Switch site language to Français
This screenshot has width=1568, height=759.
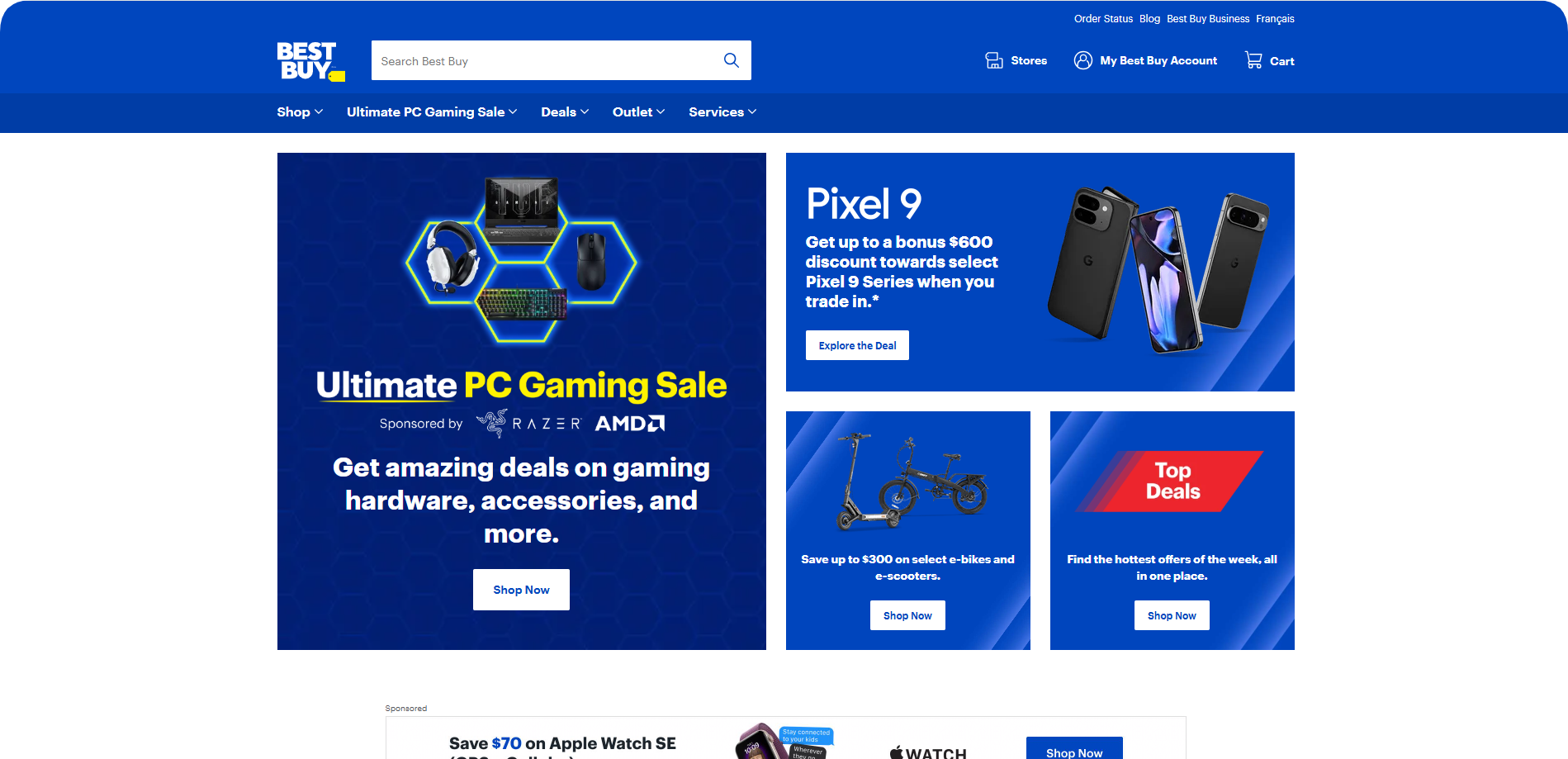[x=1275, y=19]
